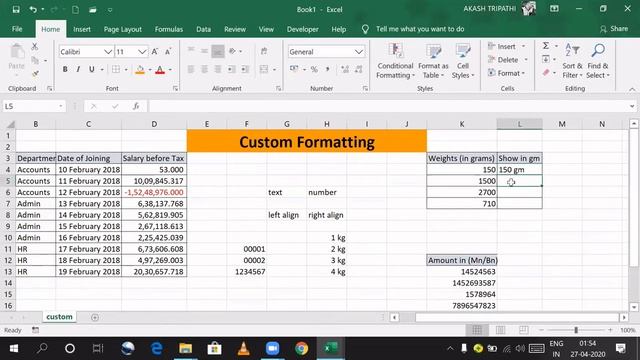The width and height of the screenshot is (640, 360).
Task: Open the font size dropdown
Action: [142, 52]
